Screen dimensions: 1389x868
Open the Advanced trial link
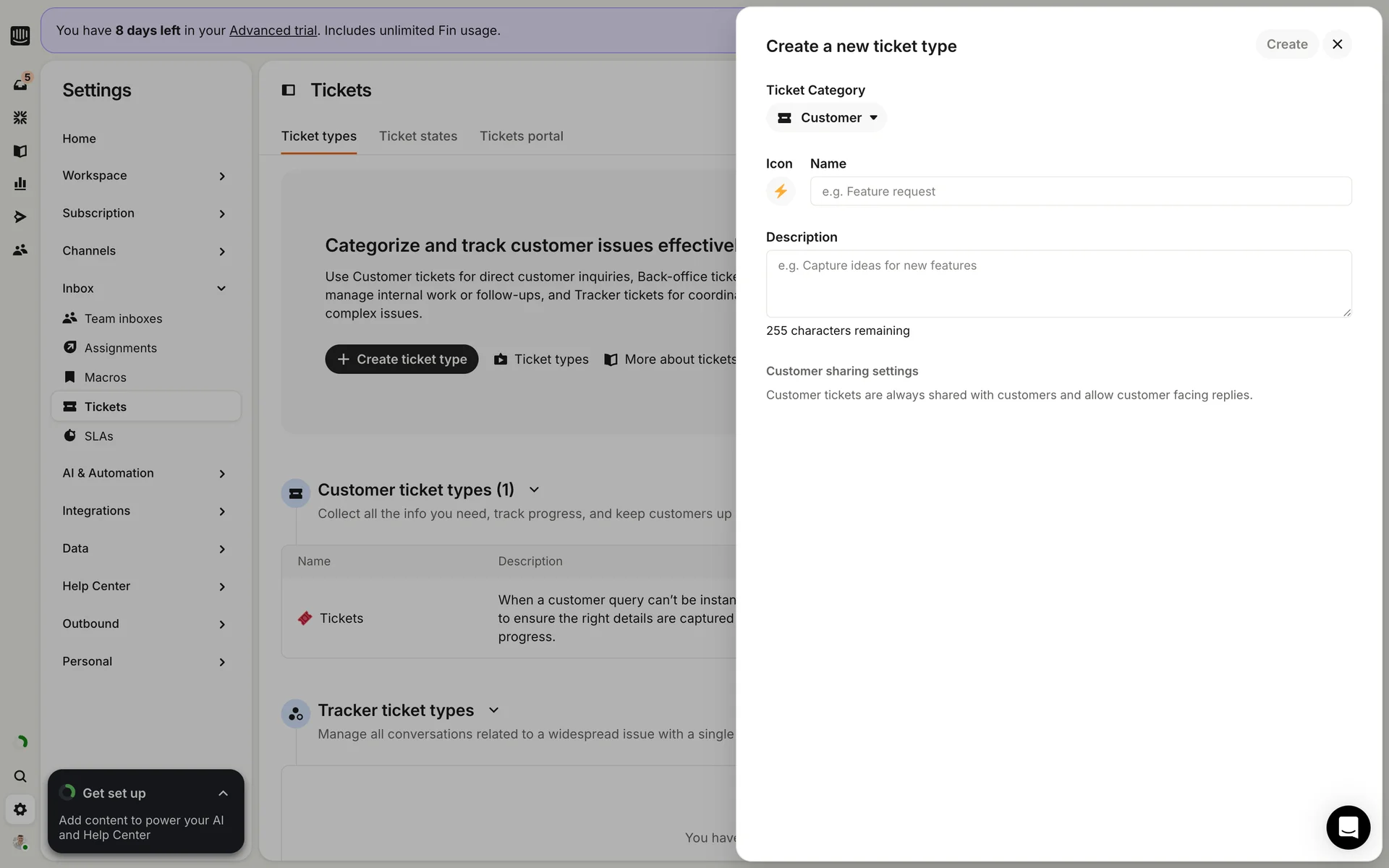coord(273,30)
